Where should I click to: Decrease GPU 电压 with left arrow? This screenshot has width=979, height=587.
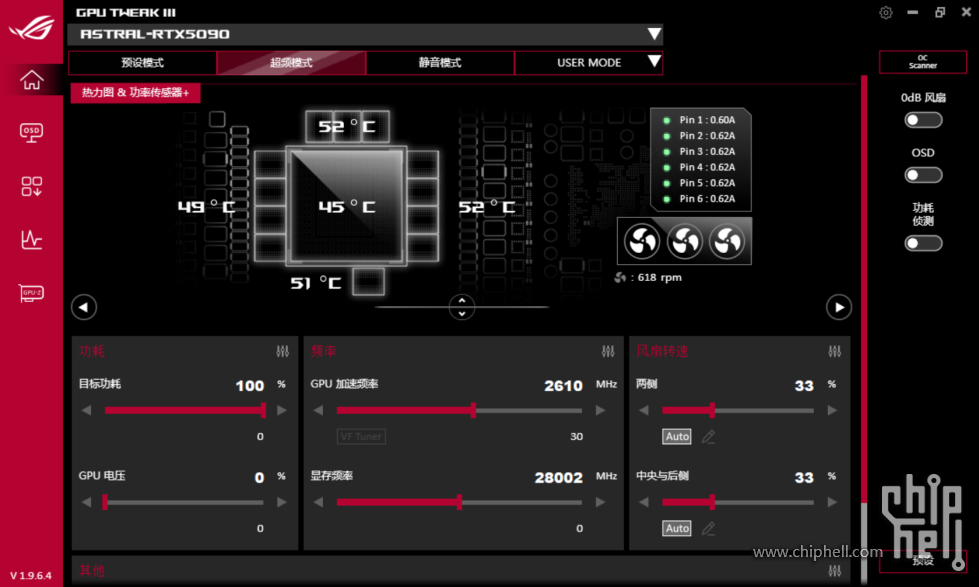click(87, 502)
